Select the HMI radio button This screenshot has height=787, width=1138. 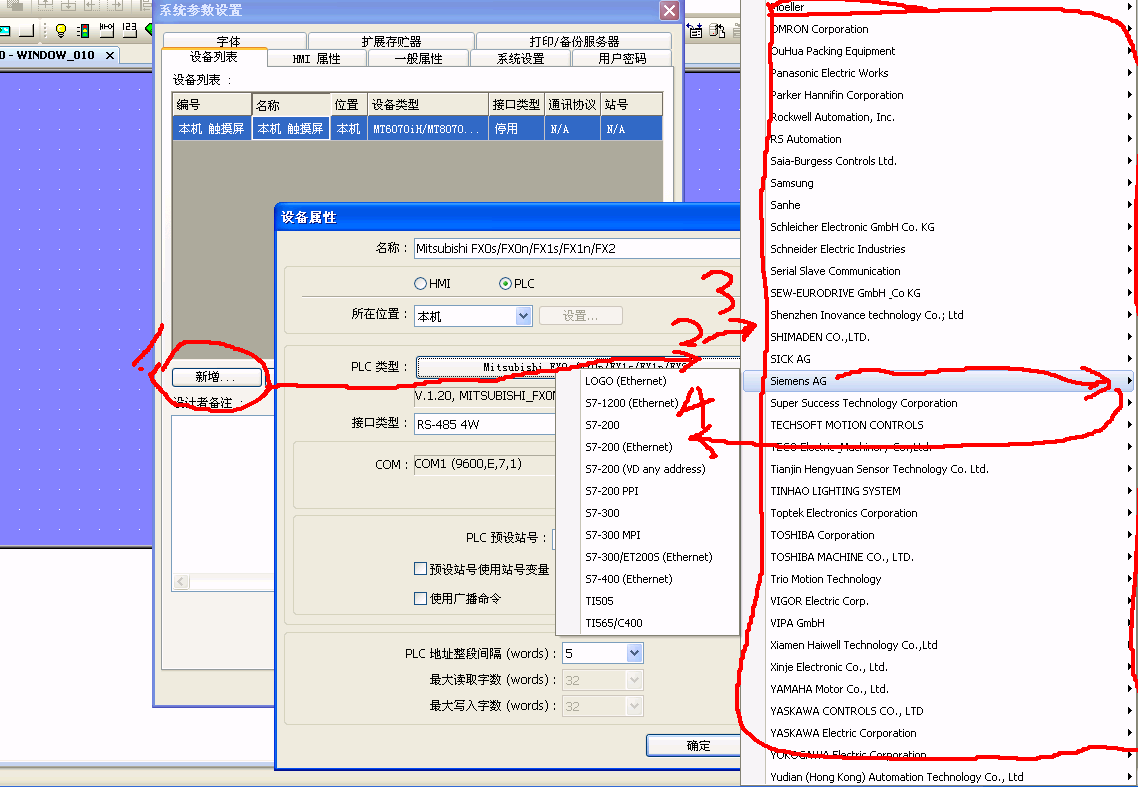pyautogui.click(x=421, y=284)
